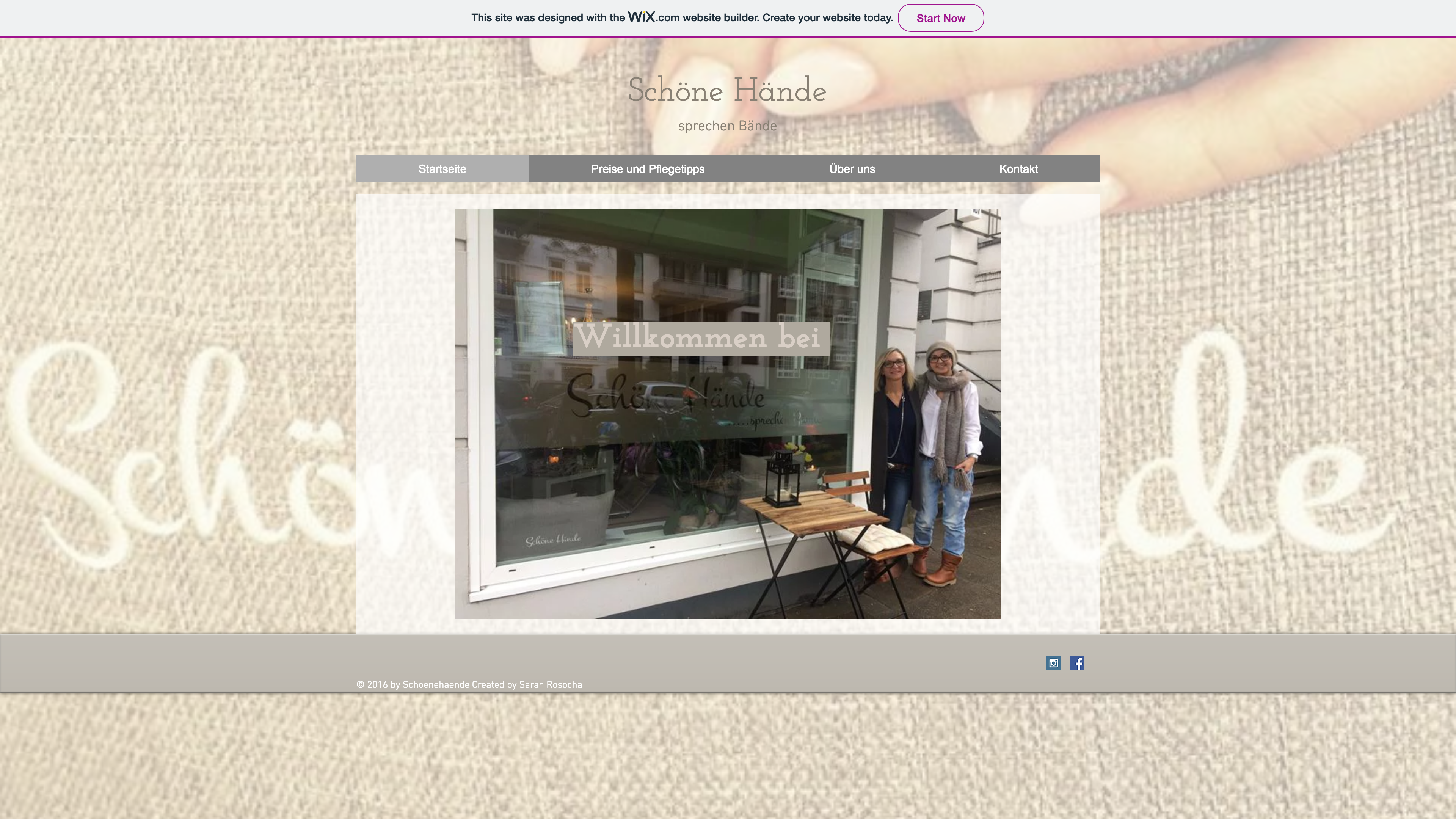Click the Willkommen bei heading overlay
1456x819 pixels.
click(x=701, y=339)
